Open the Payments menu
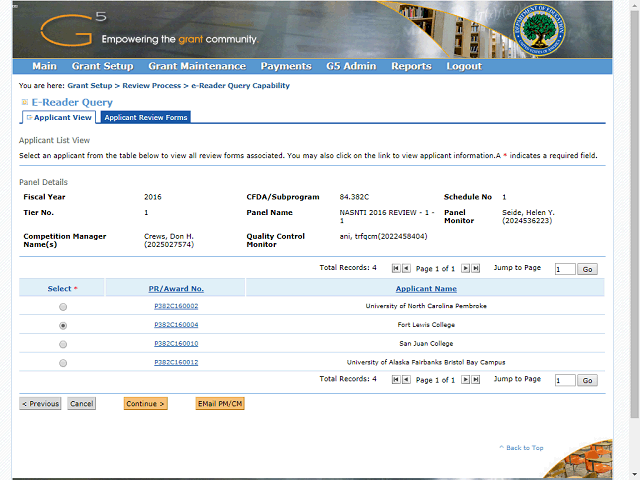Viewport: 640px width, 480px height. coord(286,66)
